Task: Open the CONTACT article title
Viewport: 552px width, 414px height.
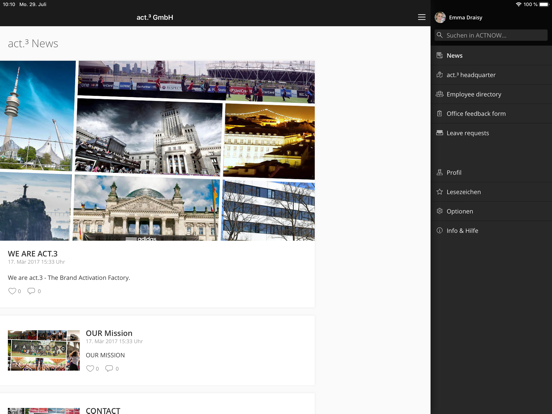Action: pyautogui.click(x=103, y=410)
